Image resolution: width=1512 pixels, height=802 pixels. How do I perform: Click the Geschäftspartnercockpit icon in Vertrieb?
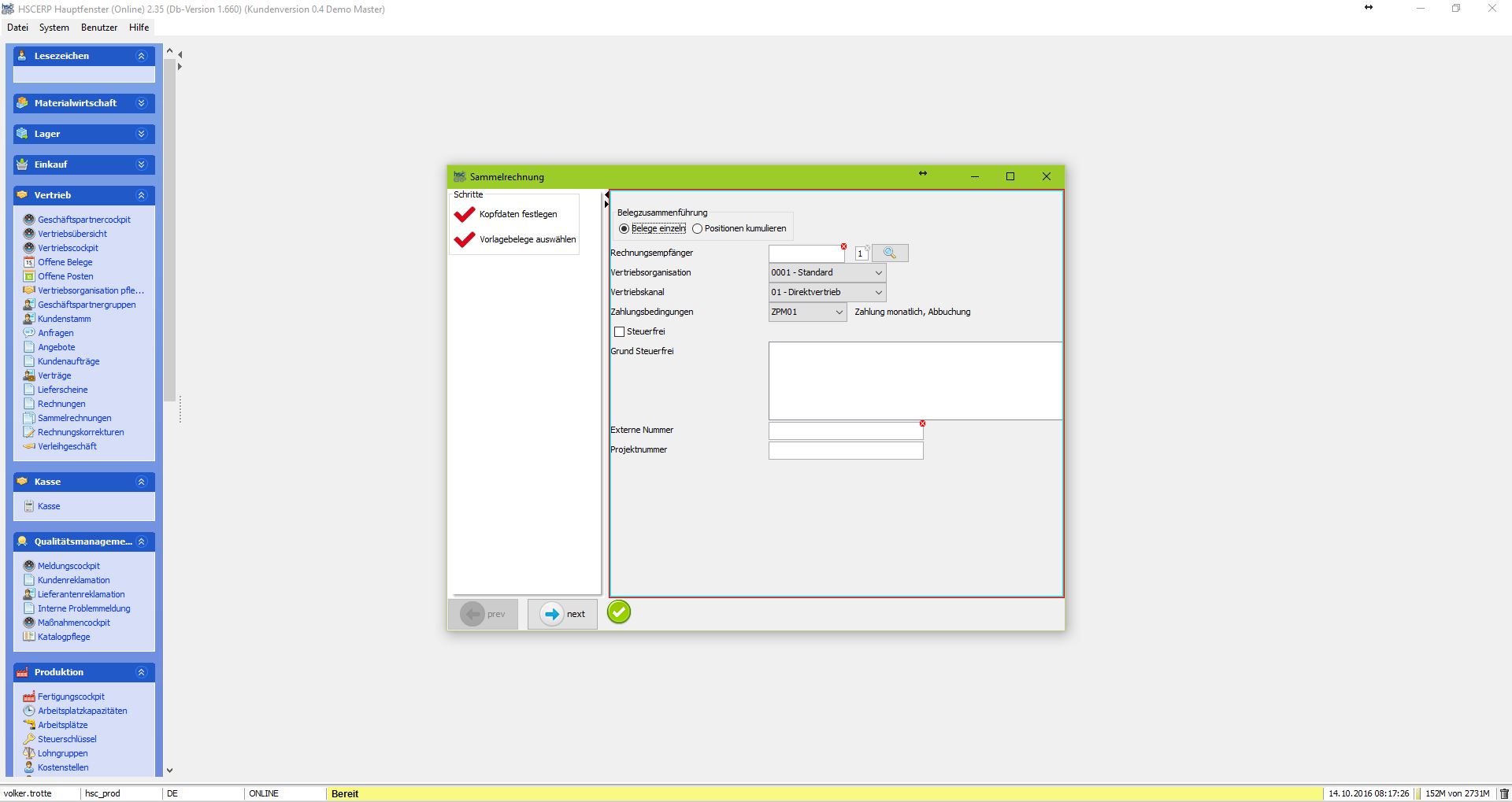[29, 220]
